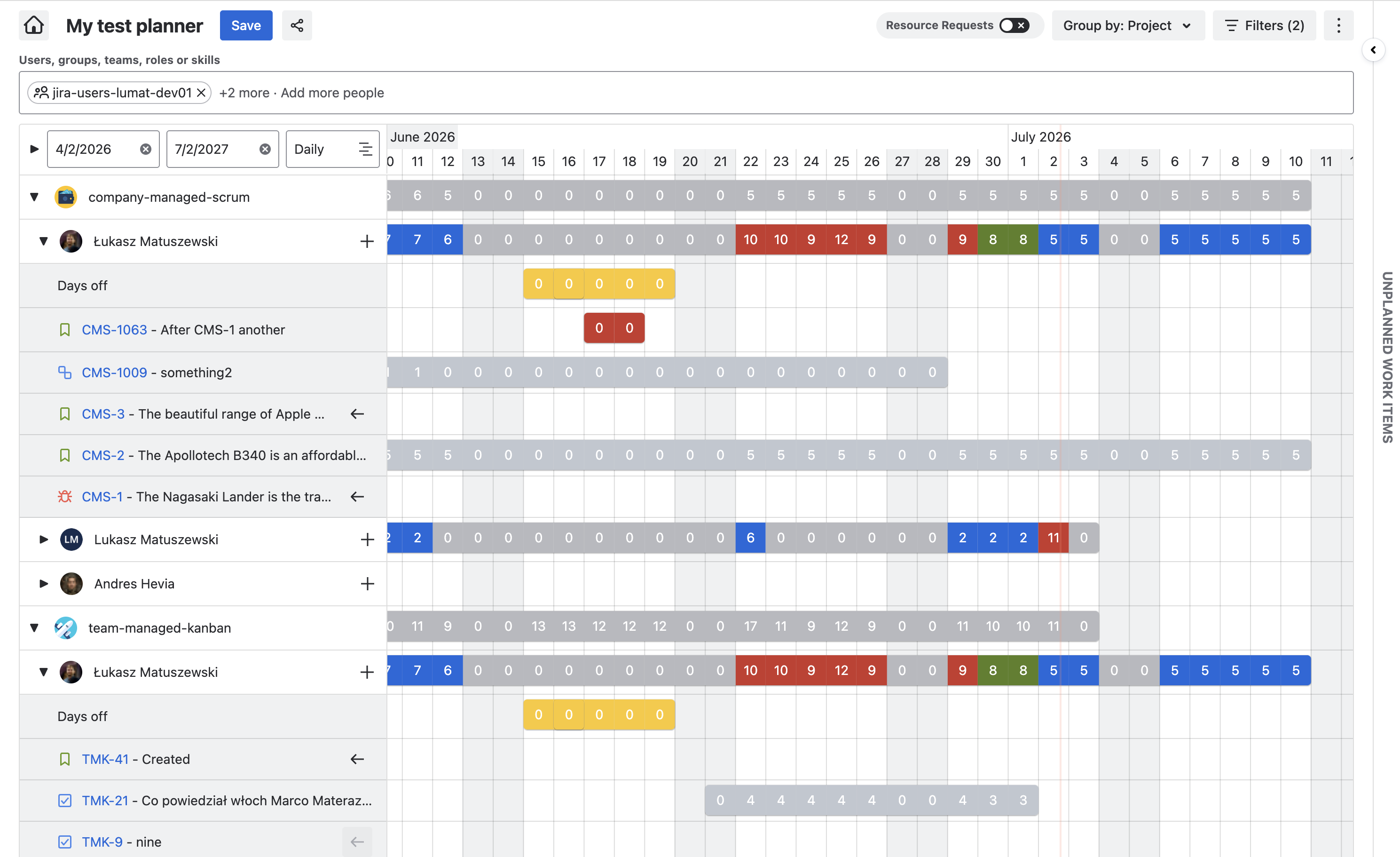Open Filters (2)
Image resolution: width=1400 pixels, height=857 pixels.
(1264, 25)
